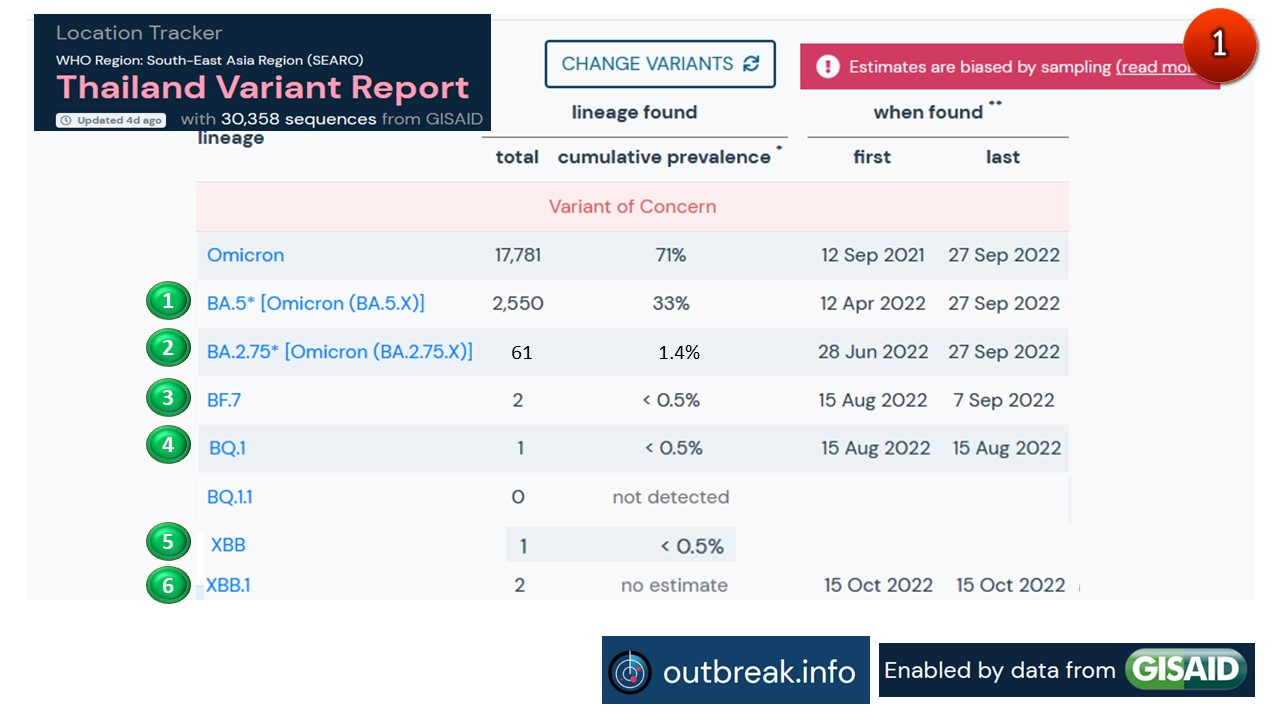Click green badge 2 beside BA.2.75
Image resolution: width=1280 pixels, height=720 pixels.
coord(168,349)
